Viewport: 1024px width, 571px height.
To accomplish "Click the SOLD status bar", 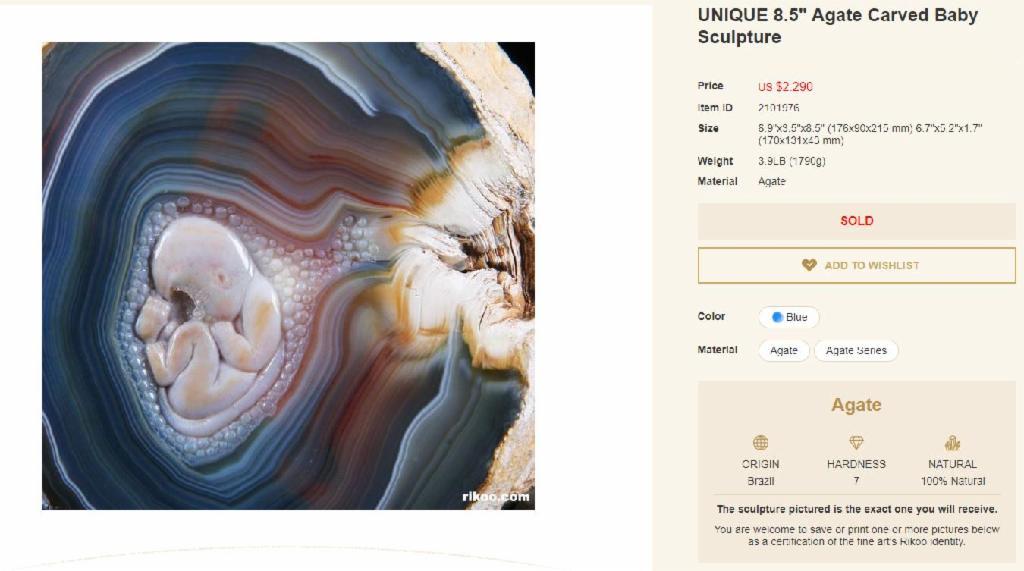I will [x=856, y=221].
